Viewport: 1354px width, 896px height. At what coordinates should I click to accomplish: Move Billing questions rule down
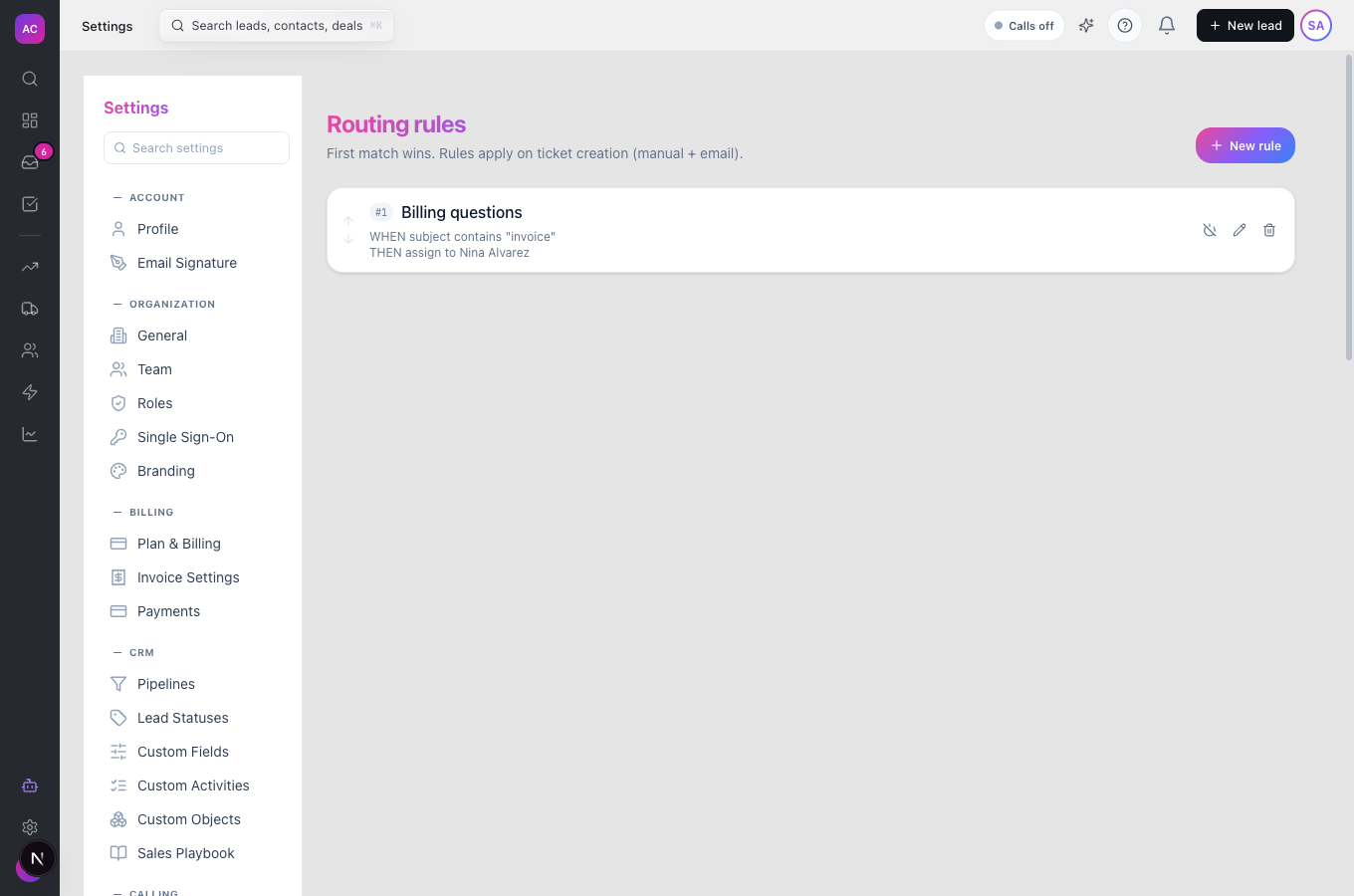tap(348, 239)
